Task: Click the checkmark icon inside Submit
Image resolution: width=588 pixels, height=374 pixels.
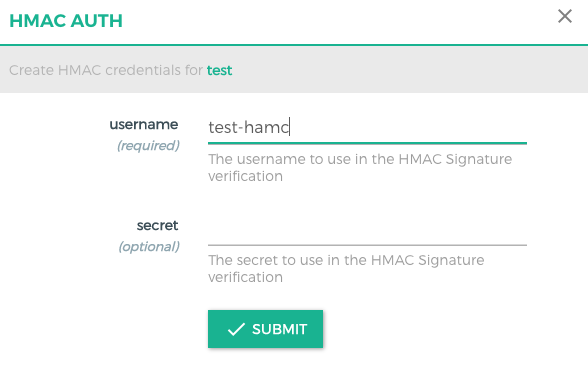Action: (236, 329)
